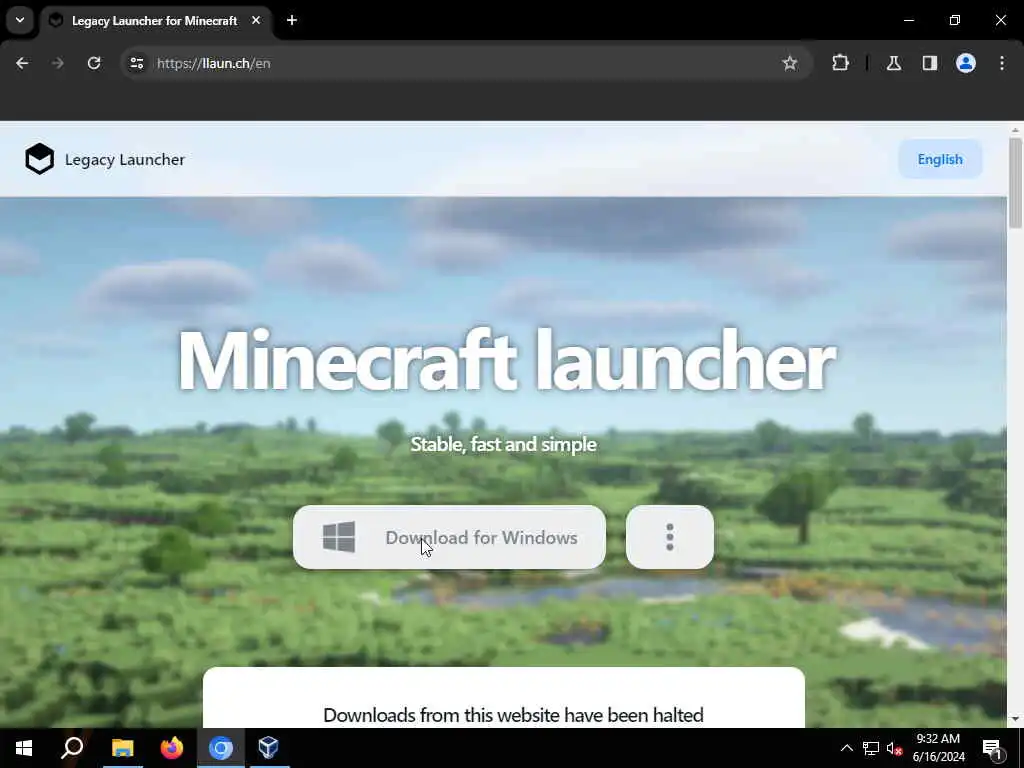
Task: Click the Windows logo on download button
Action: tap(339, 537)
